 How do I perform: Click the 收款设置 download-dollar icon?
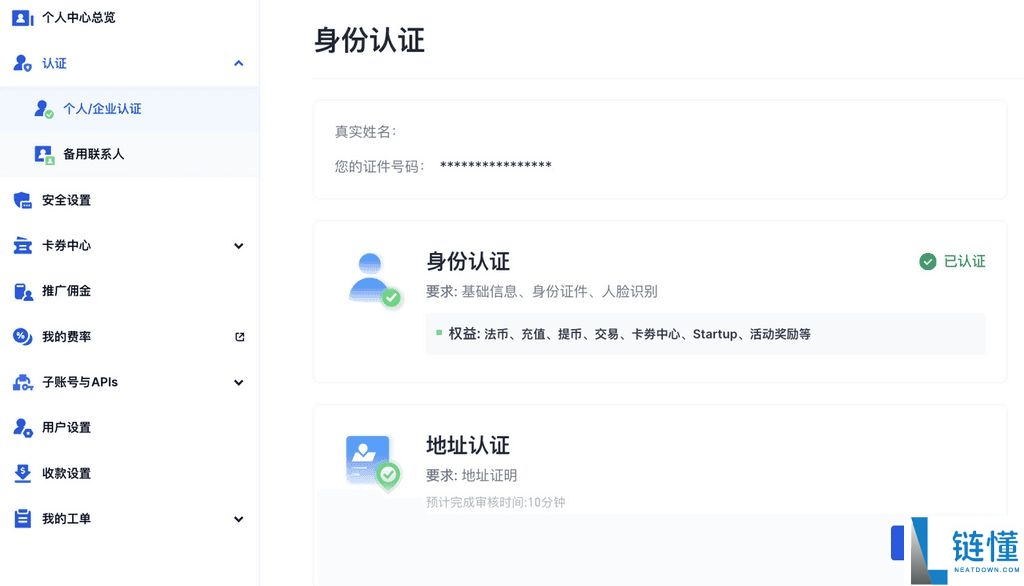coord(22,473)
